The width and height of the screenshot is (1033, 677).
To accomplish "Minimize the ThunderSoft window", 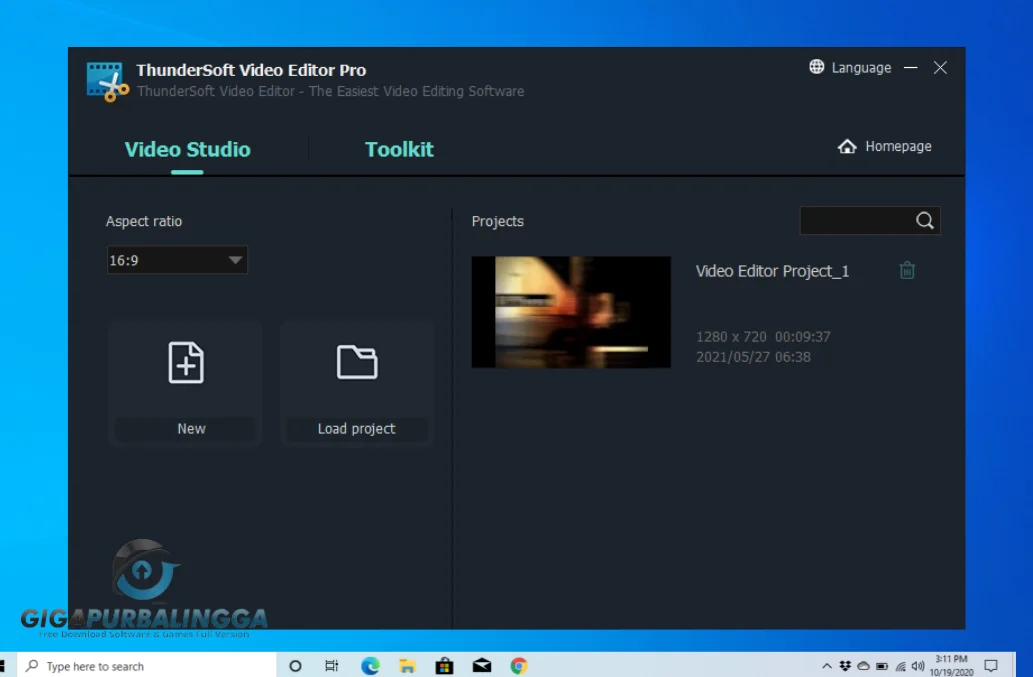I will [910, 68].
